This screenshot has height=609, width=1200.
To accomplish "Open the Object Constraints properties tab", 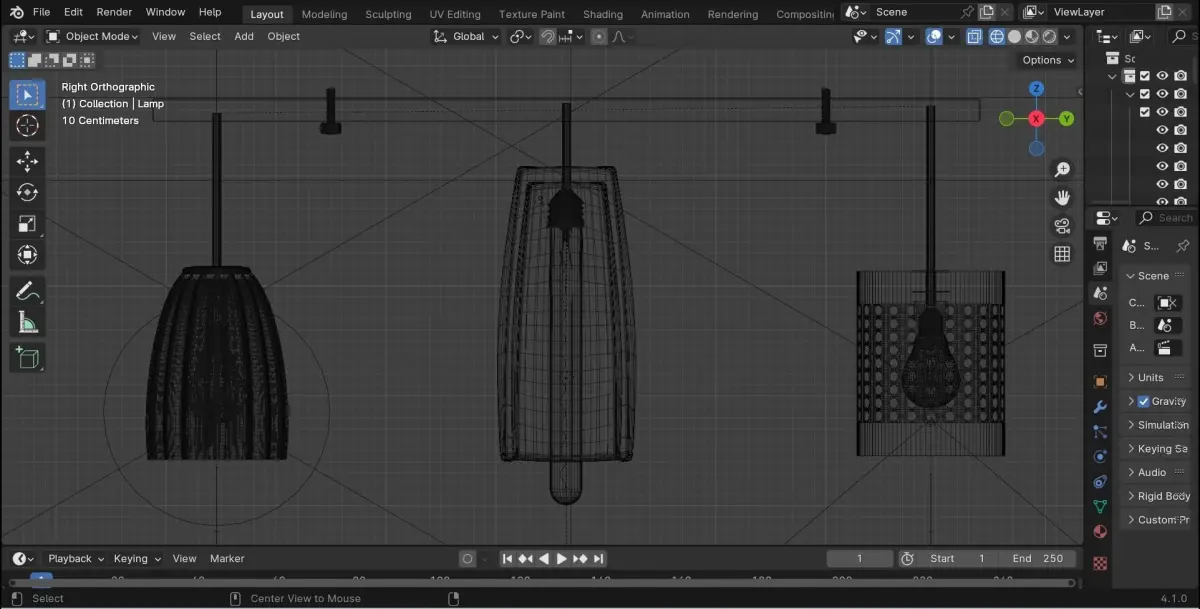I will tap(1100, 482).
